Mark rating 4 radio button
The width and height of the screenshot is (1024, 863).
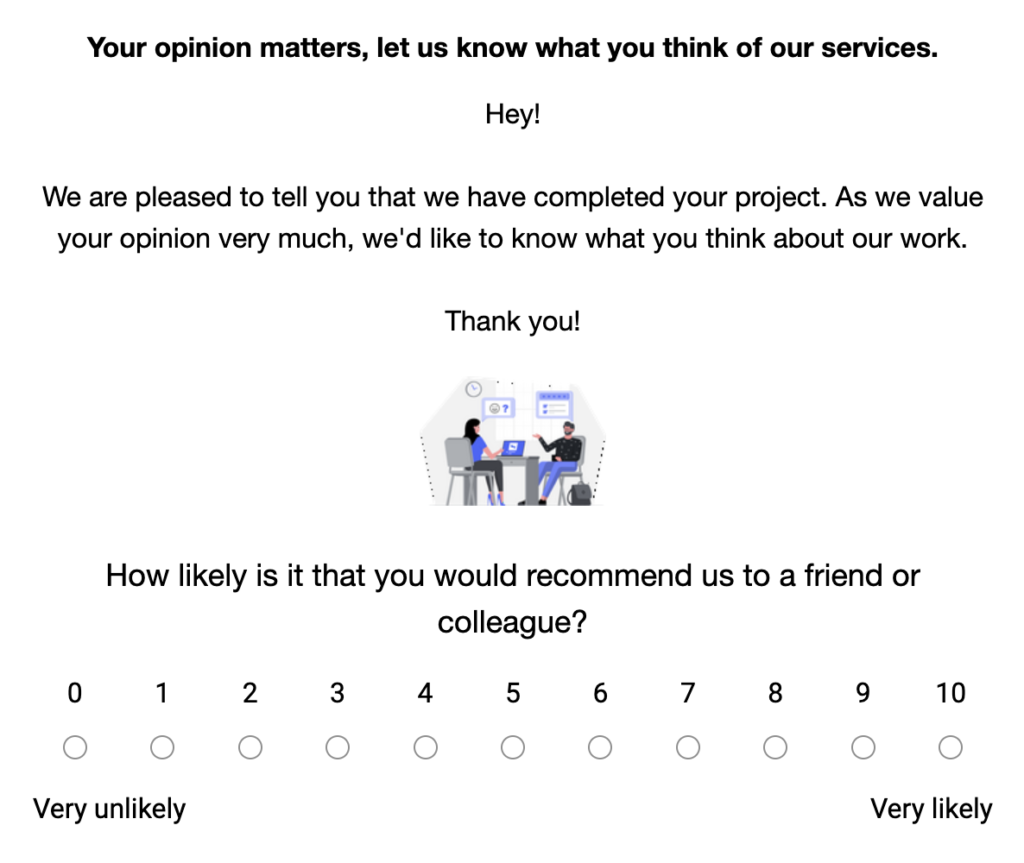coord(425,747)
